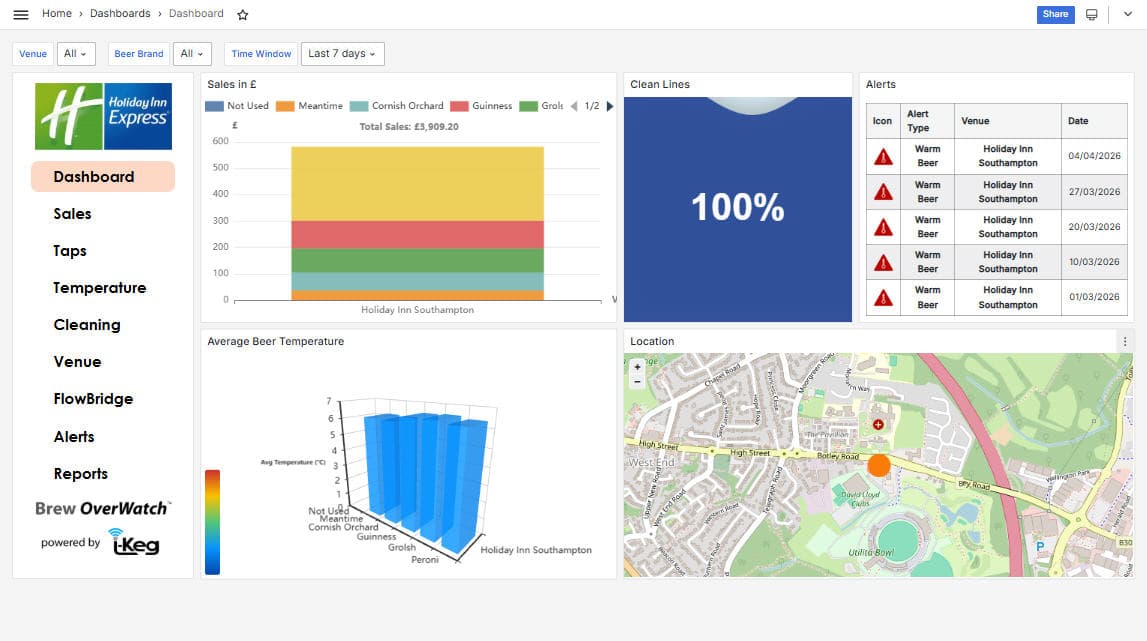The width and height of the screenshot is (1147, 641).
Task: Select Dashboard in the side menu
Action: coord(102,176)
